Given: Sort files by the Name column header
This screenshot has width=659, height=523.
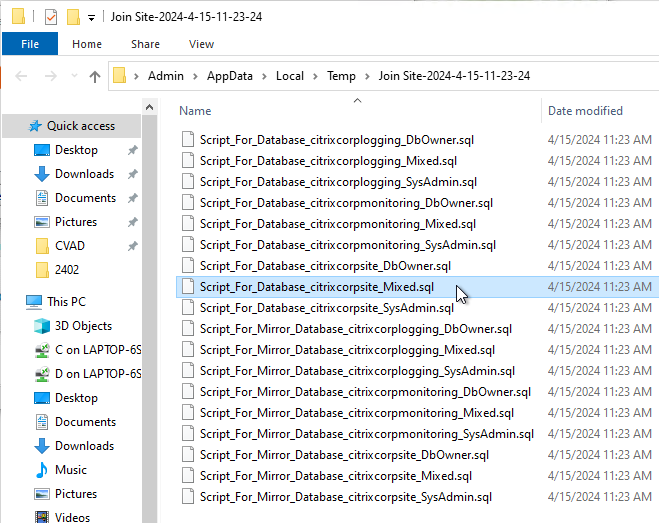Looking at the screenshot, I should click(195, 111).
